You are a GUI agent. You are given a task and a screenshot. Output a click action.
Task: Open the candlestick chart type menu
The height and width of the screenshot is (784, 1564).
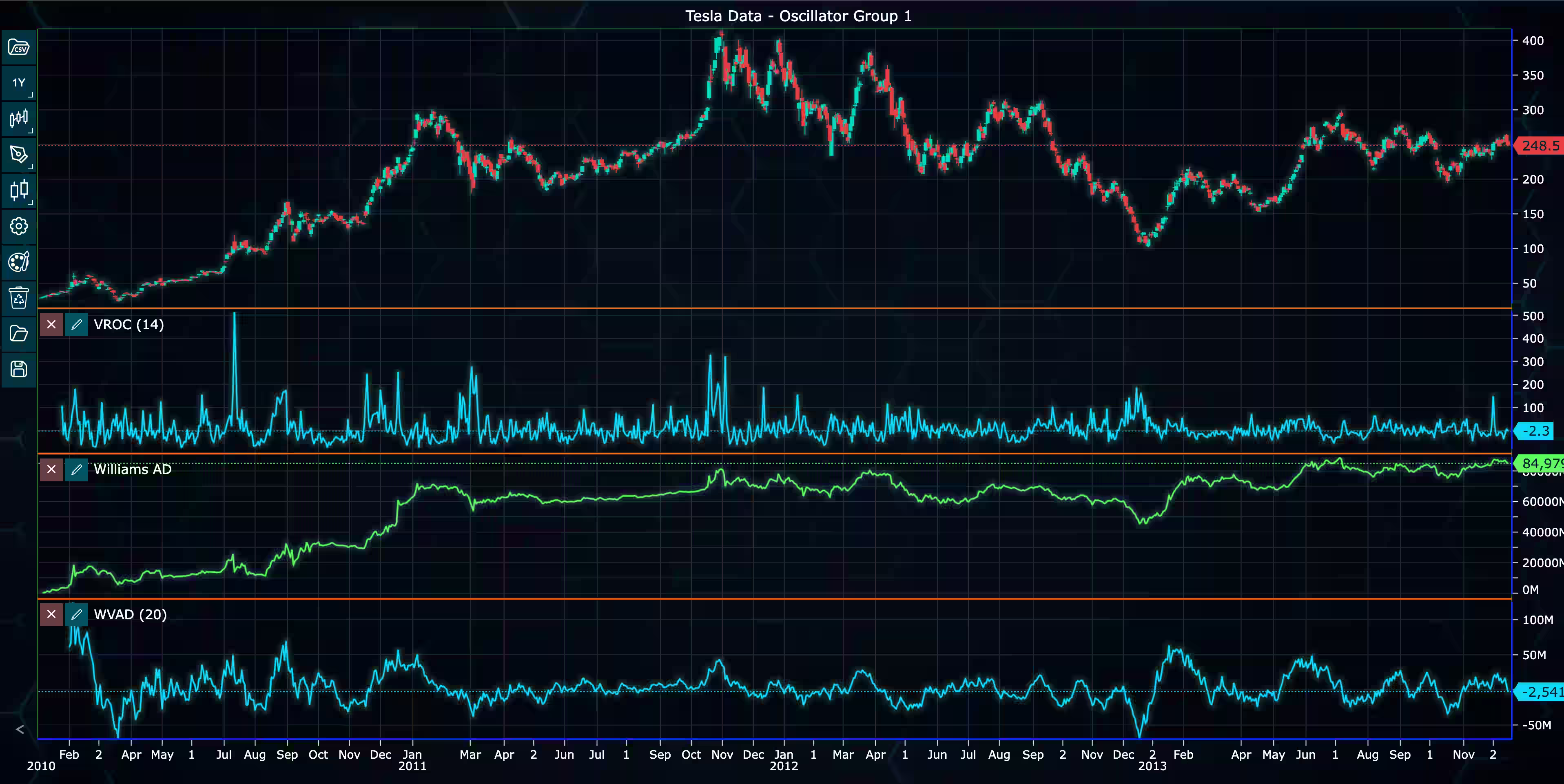(19, 118)
